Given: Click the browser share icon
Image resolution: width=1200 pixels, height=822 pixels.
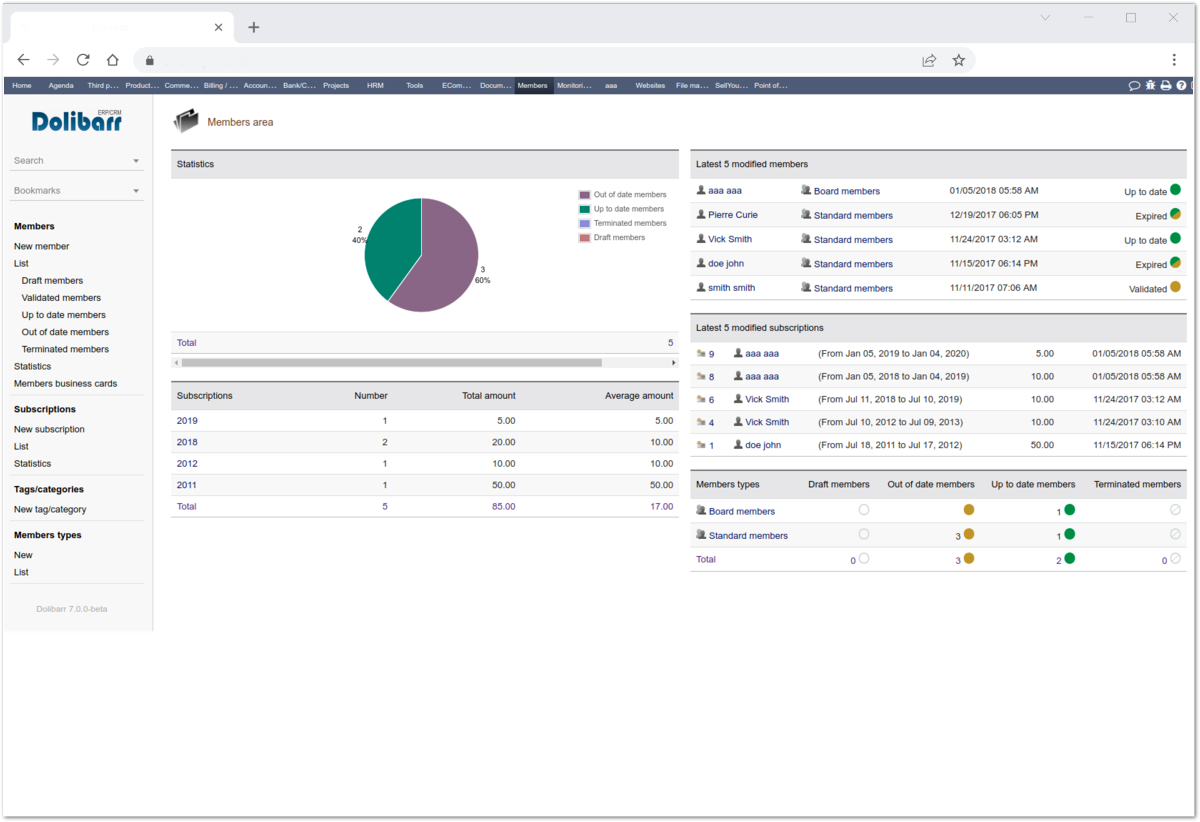Looking at the screenshot, I should point(929,60).
